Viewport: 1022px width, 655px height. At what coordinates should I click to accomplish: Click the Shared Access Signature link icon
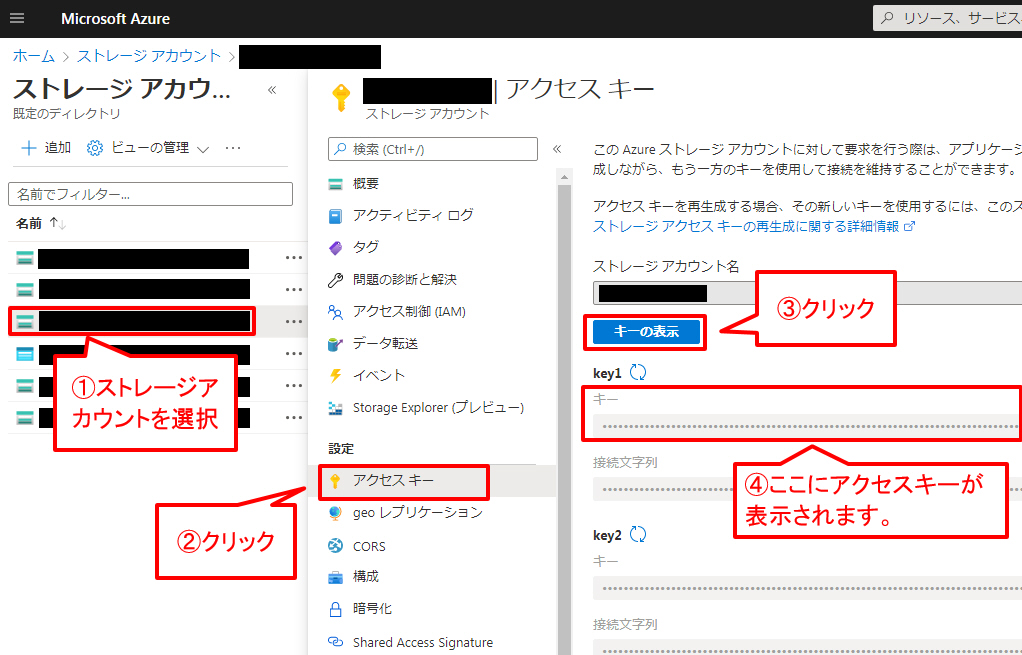pos(336,642)
